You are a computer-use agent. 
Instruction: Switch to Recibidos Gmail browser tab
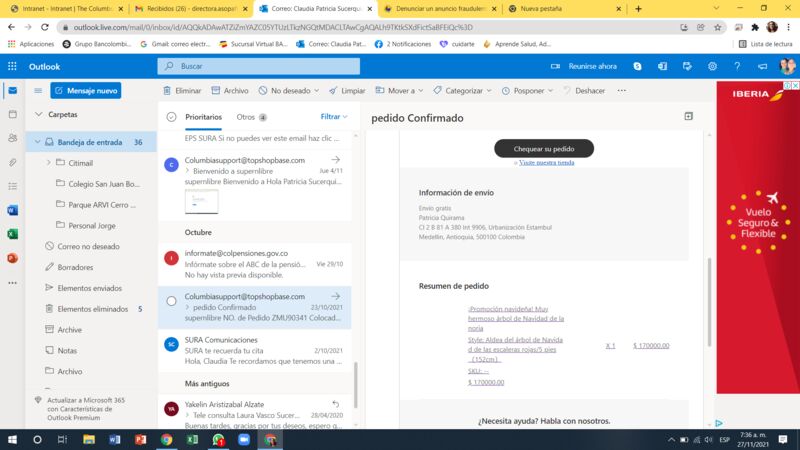[x=191, y=9]
